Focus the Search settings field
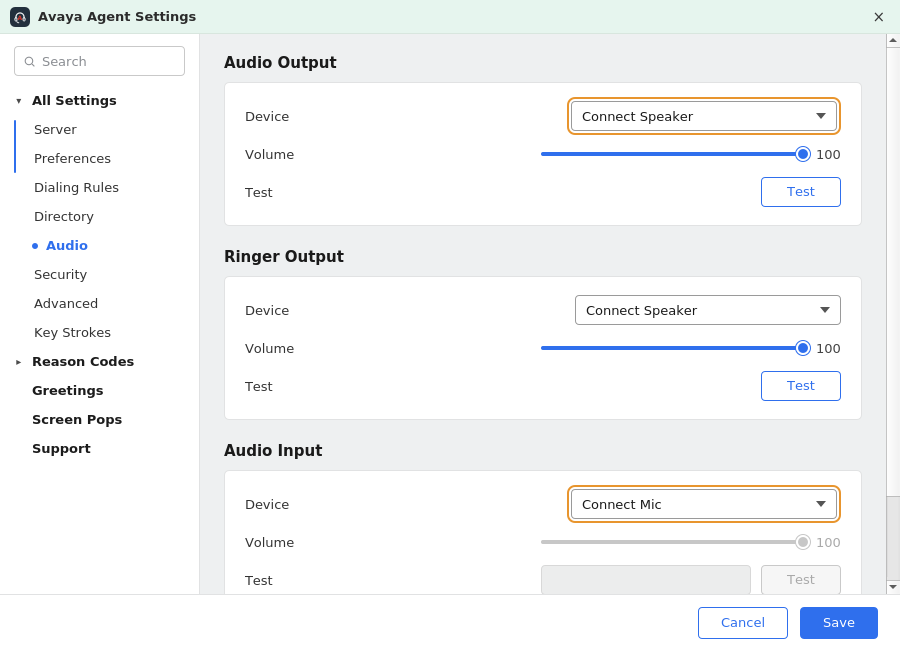Viewport: 900px width, 650px height. [99, 61]
